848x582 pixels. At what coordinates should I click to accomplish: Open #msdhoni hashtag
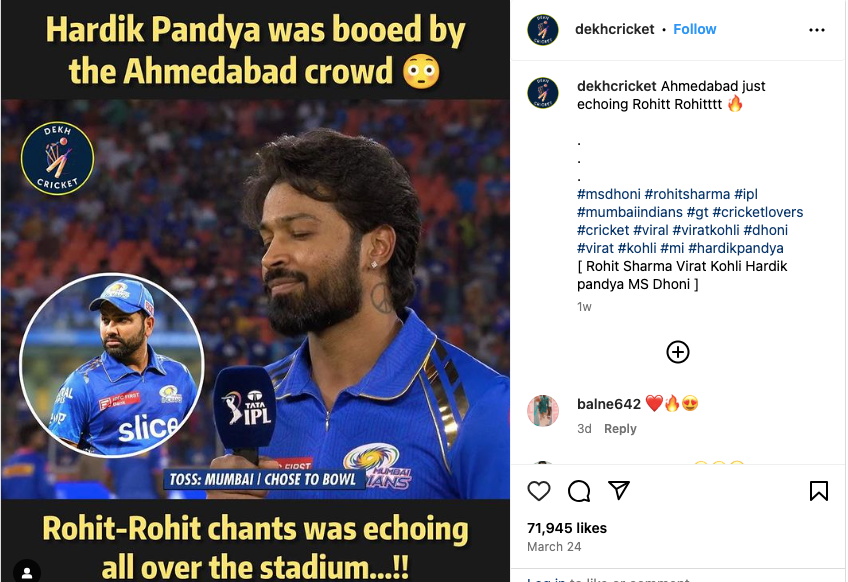click(x=608, y=193)
